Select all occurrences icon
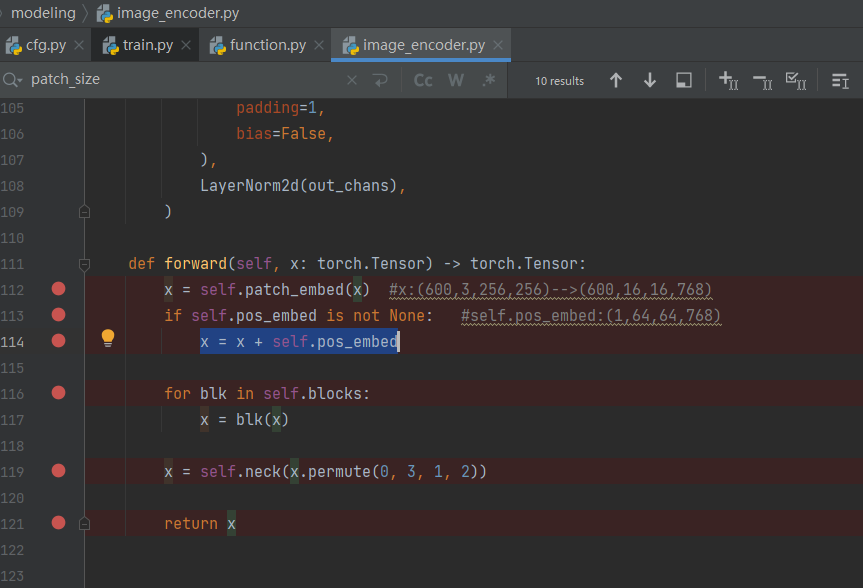This screenshot has width=863, height=588. (796, 81)
